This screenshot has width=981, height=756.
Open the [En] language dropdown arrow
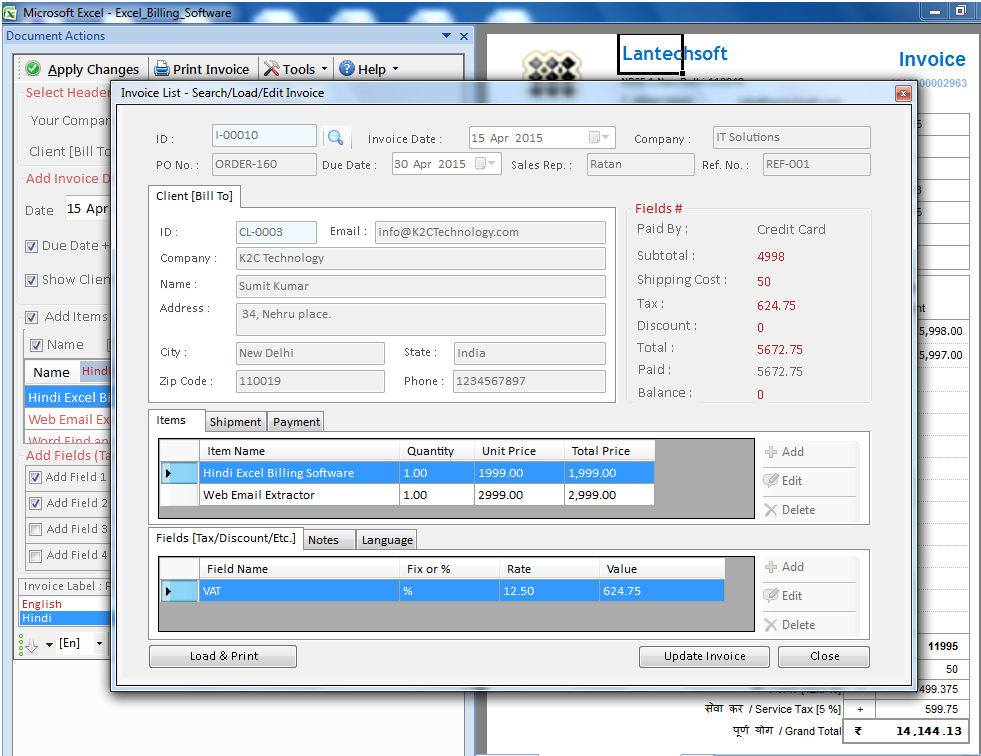(99, 643)
